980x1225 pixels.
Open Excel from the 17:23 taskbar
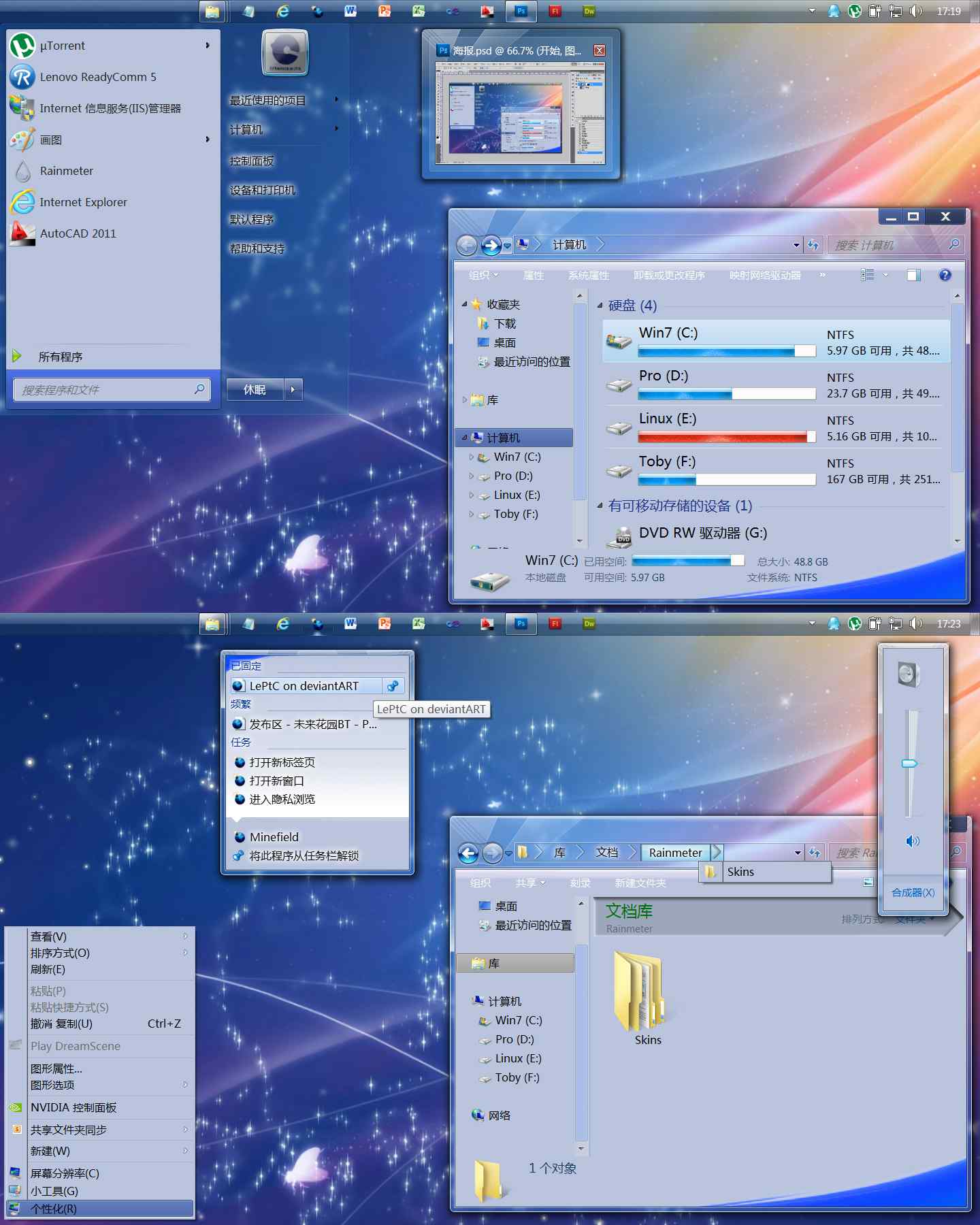419,623
